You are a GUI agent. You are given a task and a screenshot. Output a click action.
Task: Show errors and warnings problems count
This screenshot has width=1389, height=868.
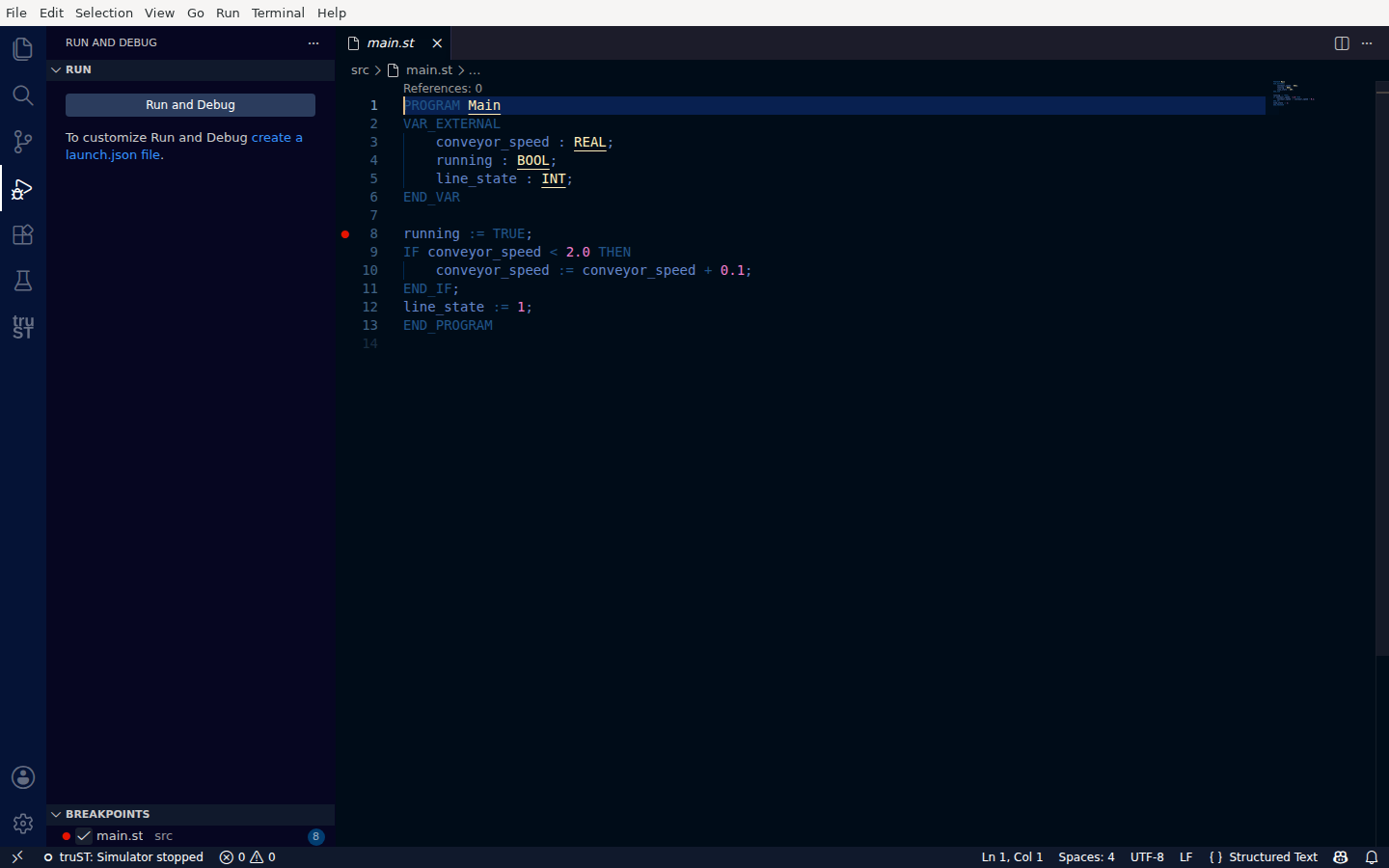point(248,856)
